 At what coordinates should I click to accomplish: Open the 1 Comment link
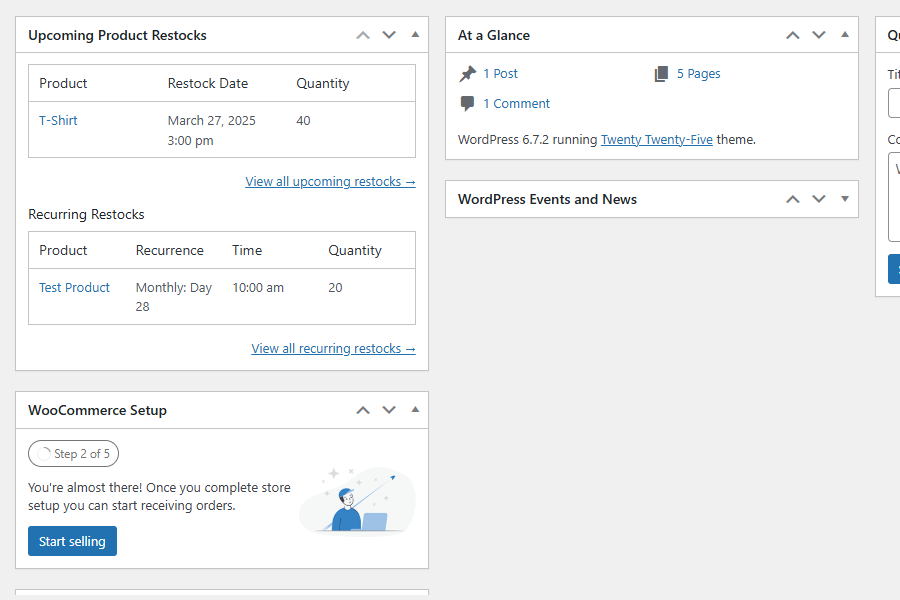(516, 103)
